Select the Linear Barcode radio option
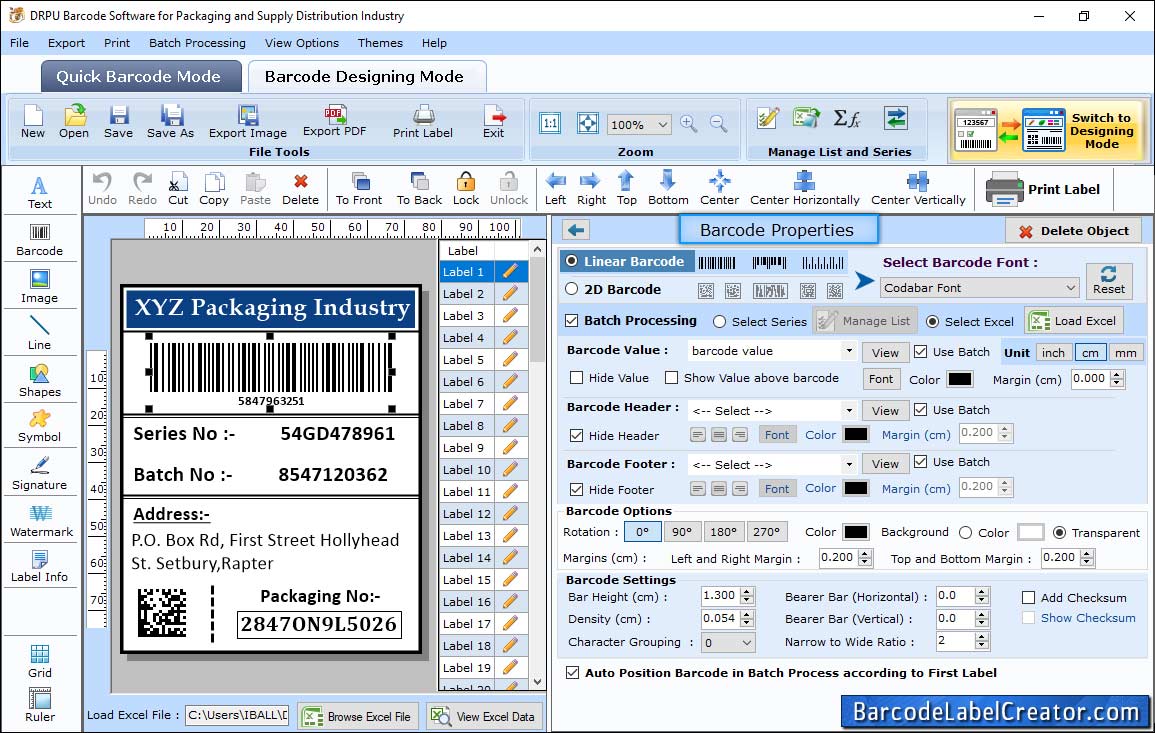Viewport: 1155px width, 733px height. (572, 261)
